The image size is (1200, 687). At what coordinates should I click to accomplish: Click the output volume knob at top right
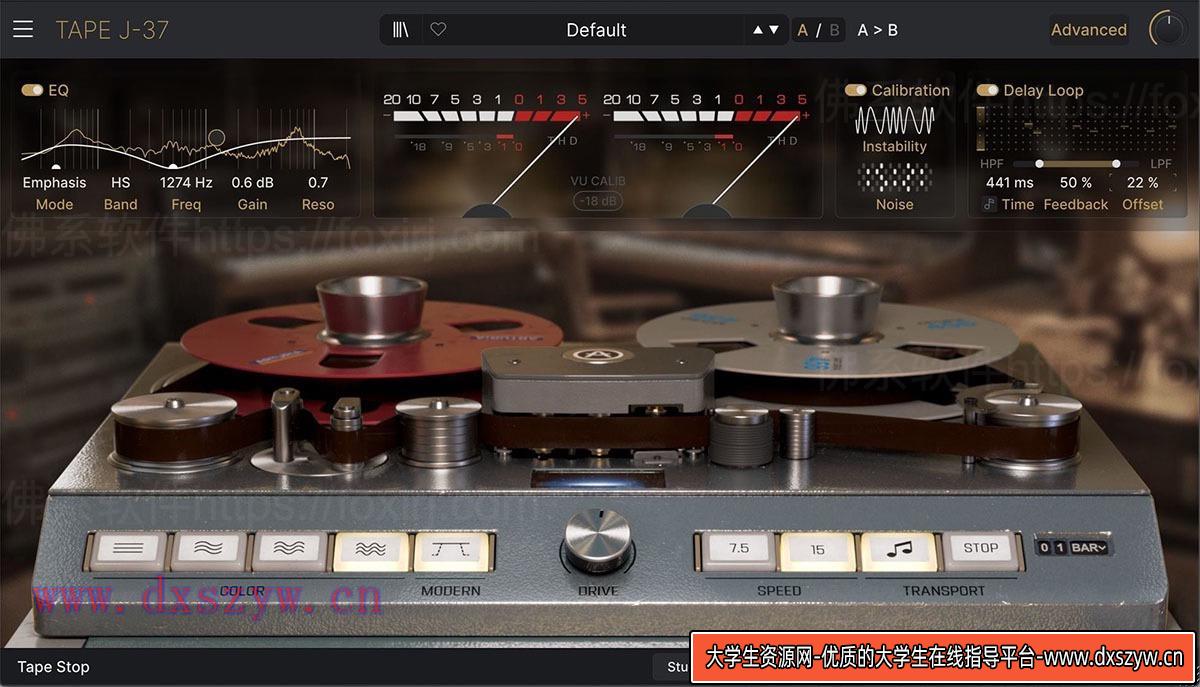pyautogui.click(x=1168, y=30)
